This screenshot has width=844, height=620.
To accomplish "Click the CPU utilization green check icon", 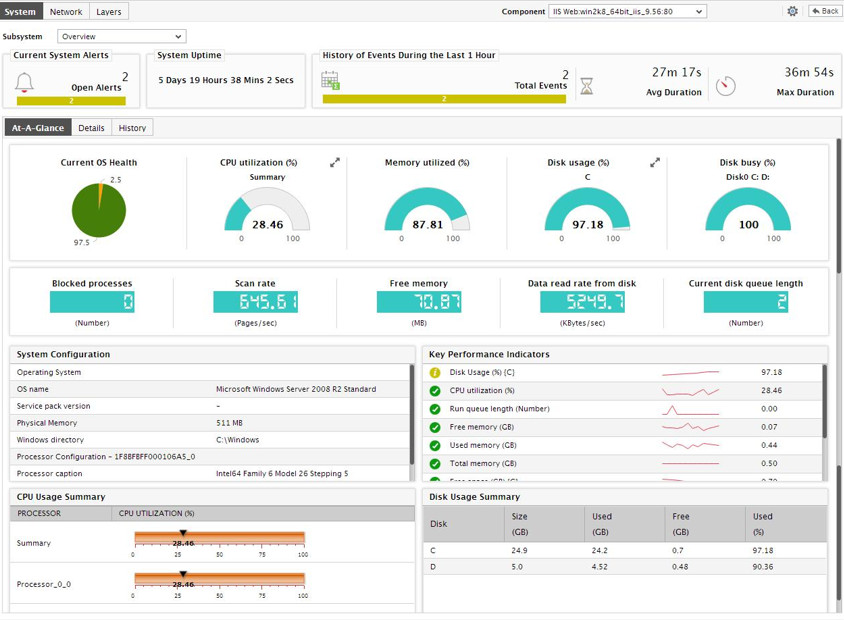I will (x=435, y=391).
